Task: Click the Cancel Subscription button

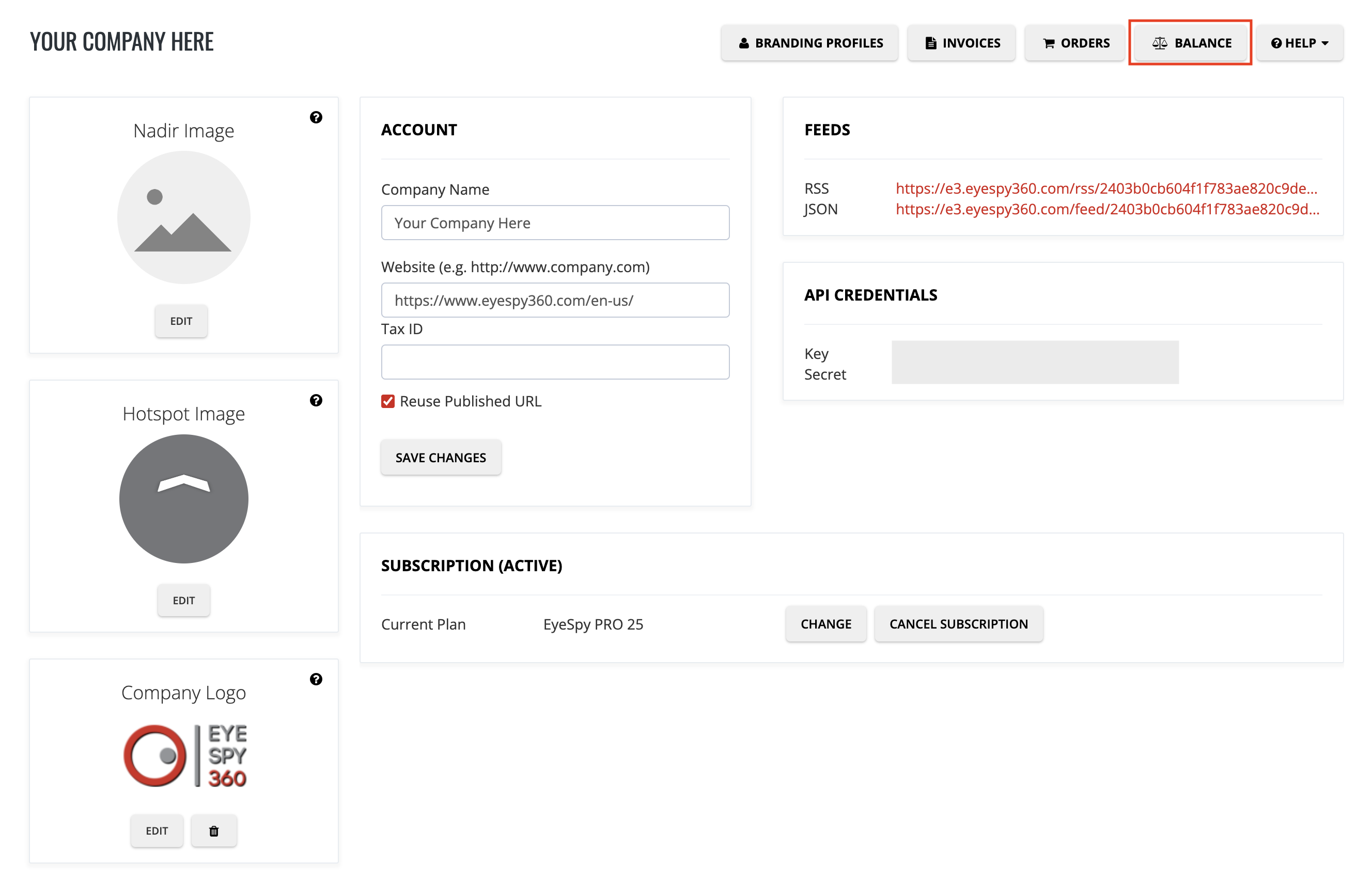Action: click(958, 624)
